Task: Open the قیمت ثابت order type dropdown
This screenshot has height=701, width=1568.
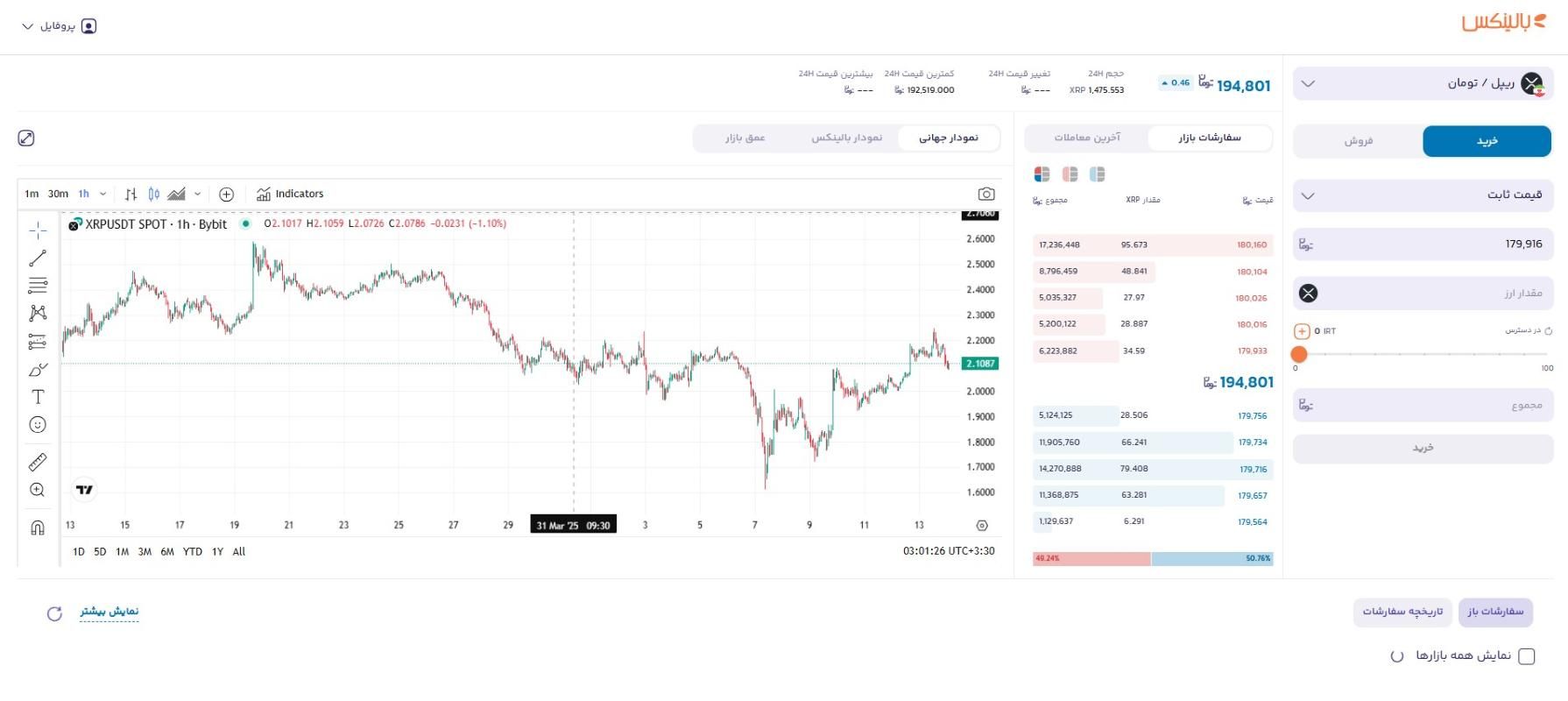Action: [1423, 195]
